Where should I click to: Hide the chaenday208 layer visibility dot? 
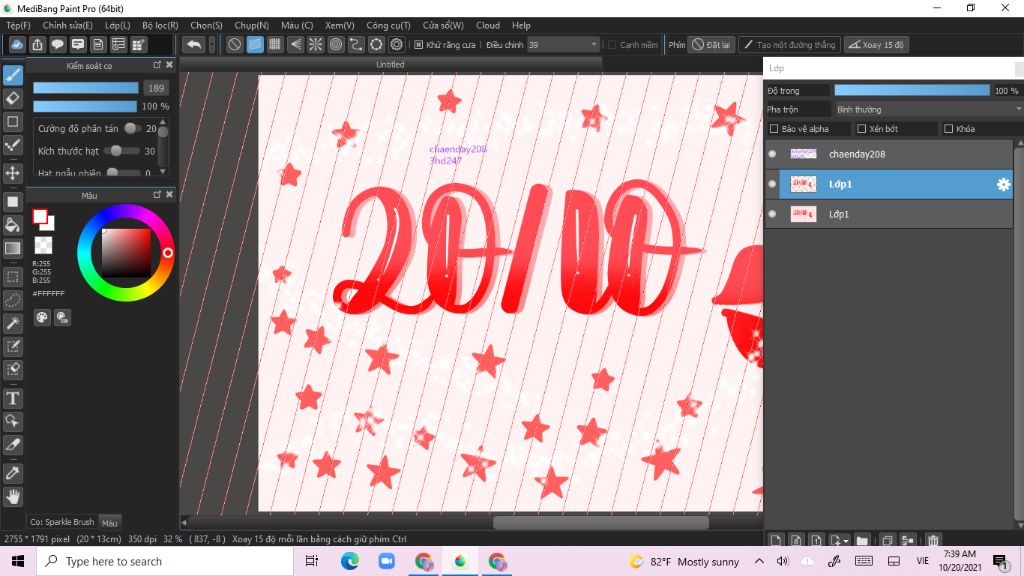772,154
